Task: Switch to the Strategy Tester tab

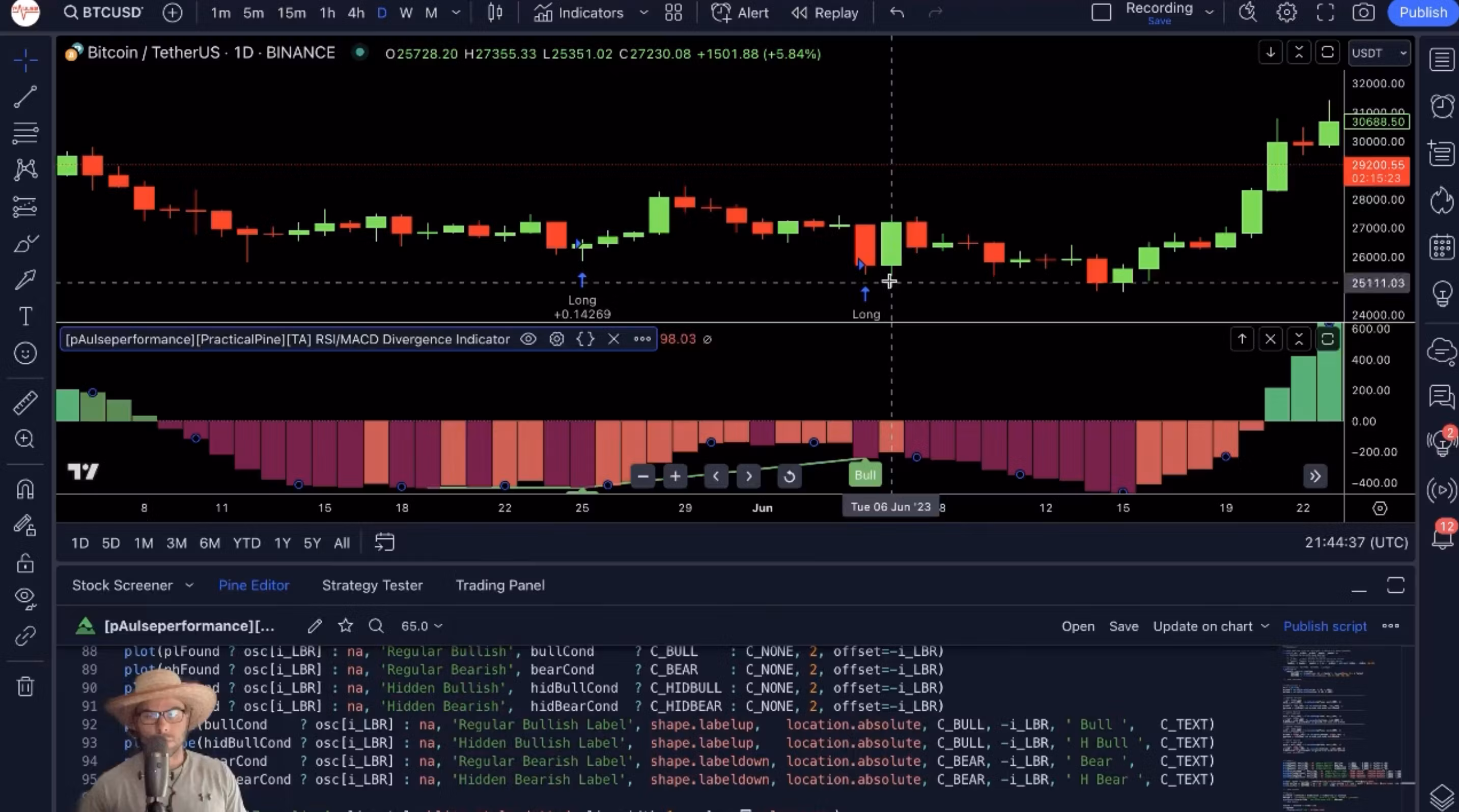Action: pos(372,585)
